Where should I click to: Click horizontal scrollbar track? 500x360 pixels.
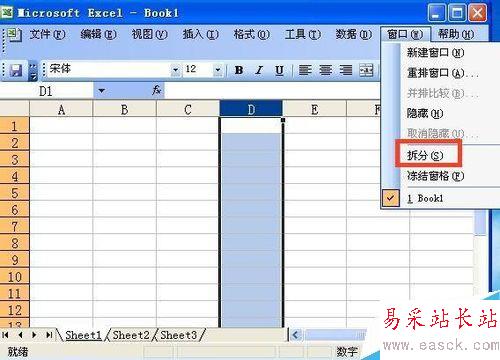[x=336, y=335]
